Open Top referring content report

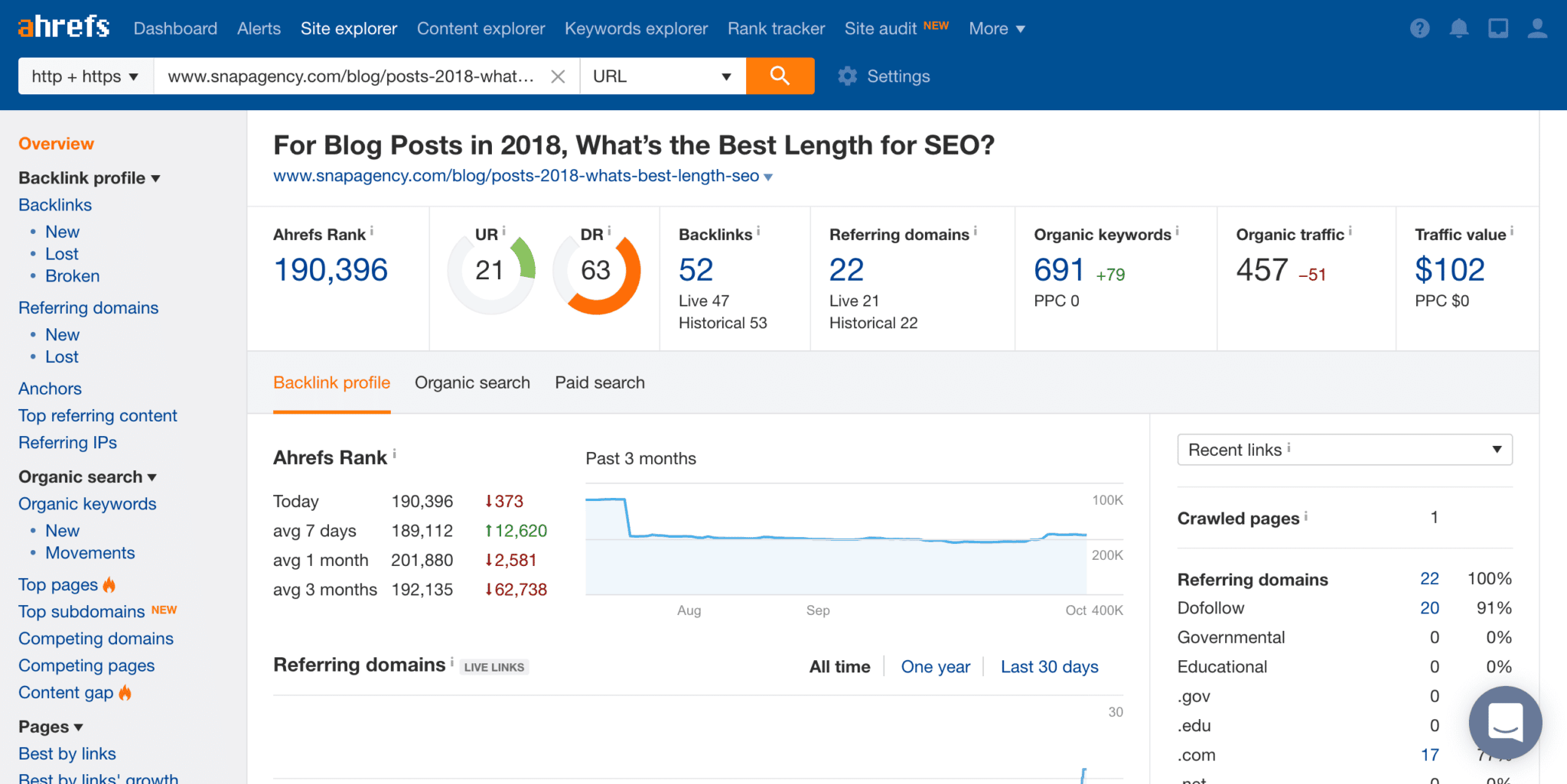(98, 415)
